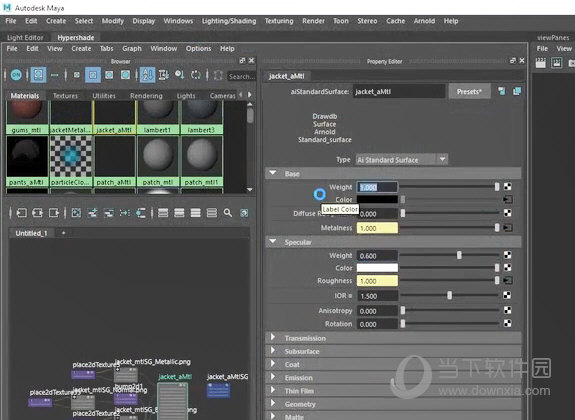Open the Hypershade Tabs menu
Image resolution: width=575 pixels, height=420 pixels.
click(106, 48)
